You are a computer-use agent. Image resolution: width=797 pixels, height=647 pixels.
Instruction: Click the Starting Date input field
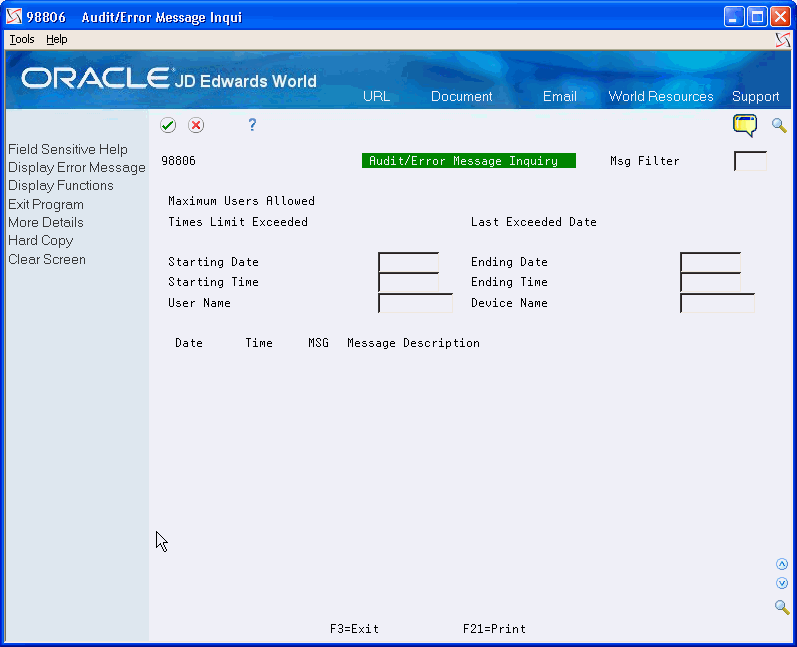[409, 262]
